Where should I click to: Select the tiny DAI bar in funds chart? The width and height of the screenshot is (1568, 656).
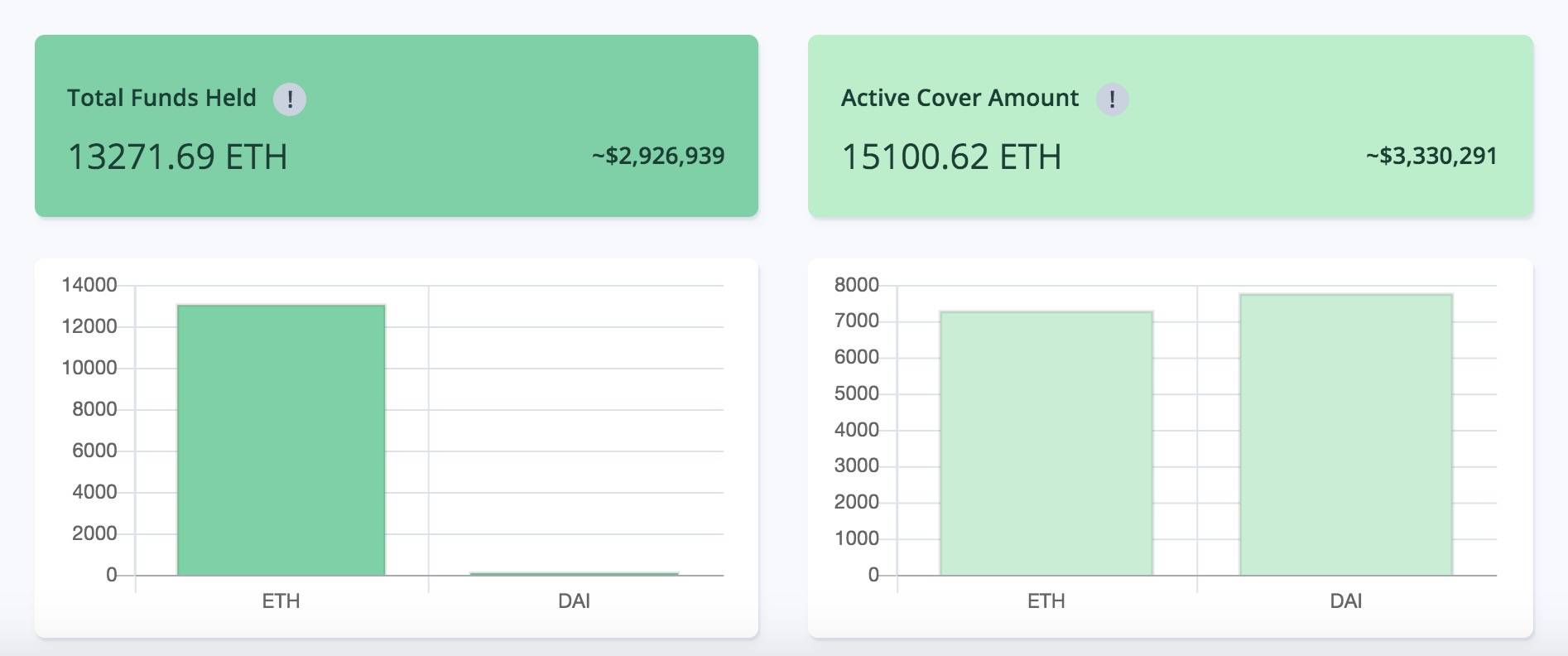click(575, 573)
